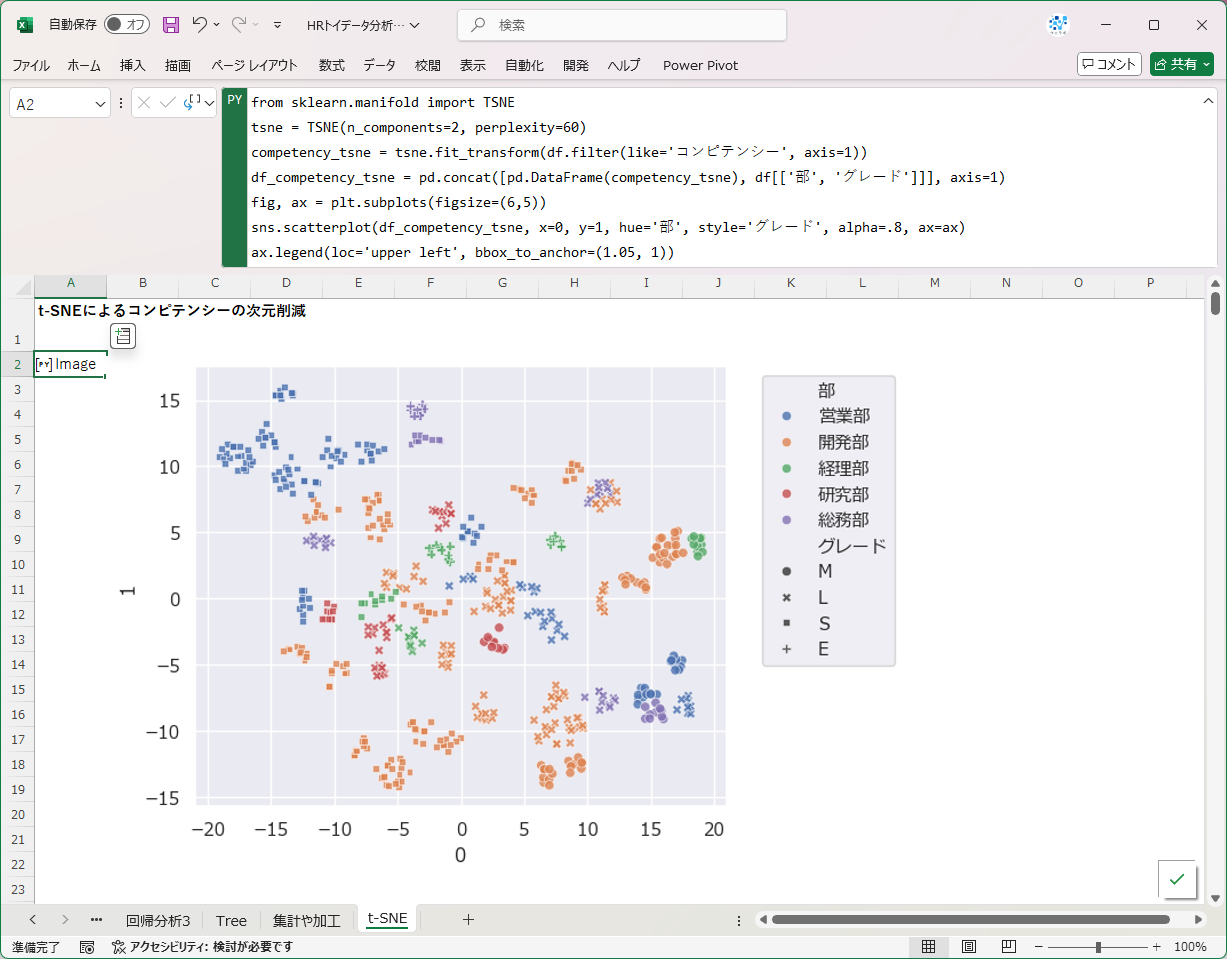The width and height of the screenshot is (1227, 959).
Task: Click the vertical scrollbar thumb
Action: point(1215,303)
